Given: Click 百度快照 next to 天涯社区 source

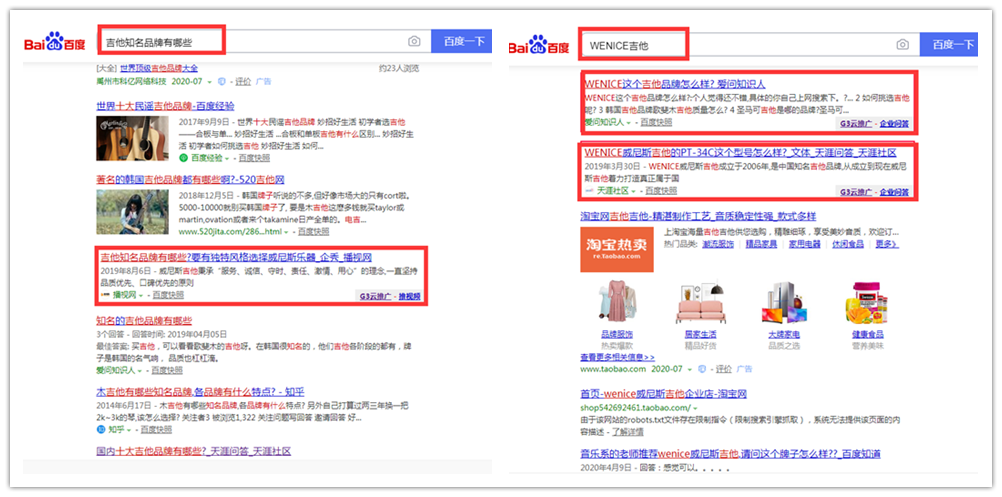Looking at the screenshot, I should coord(661,191).
